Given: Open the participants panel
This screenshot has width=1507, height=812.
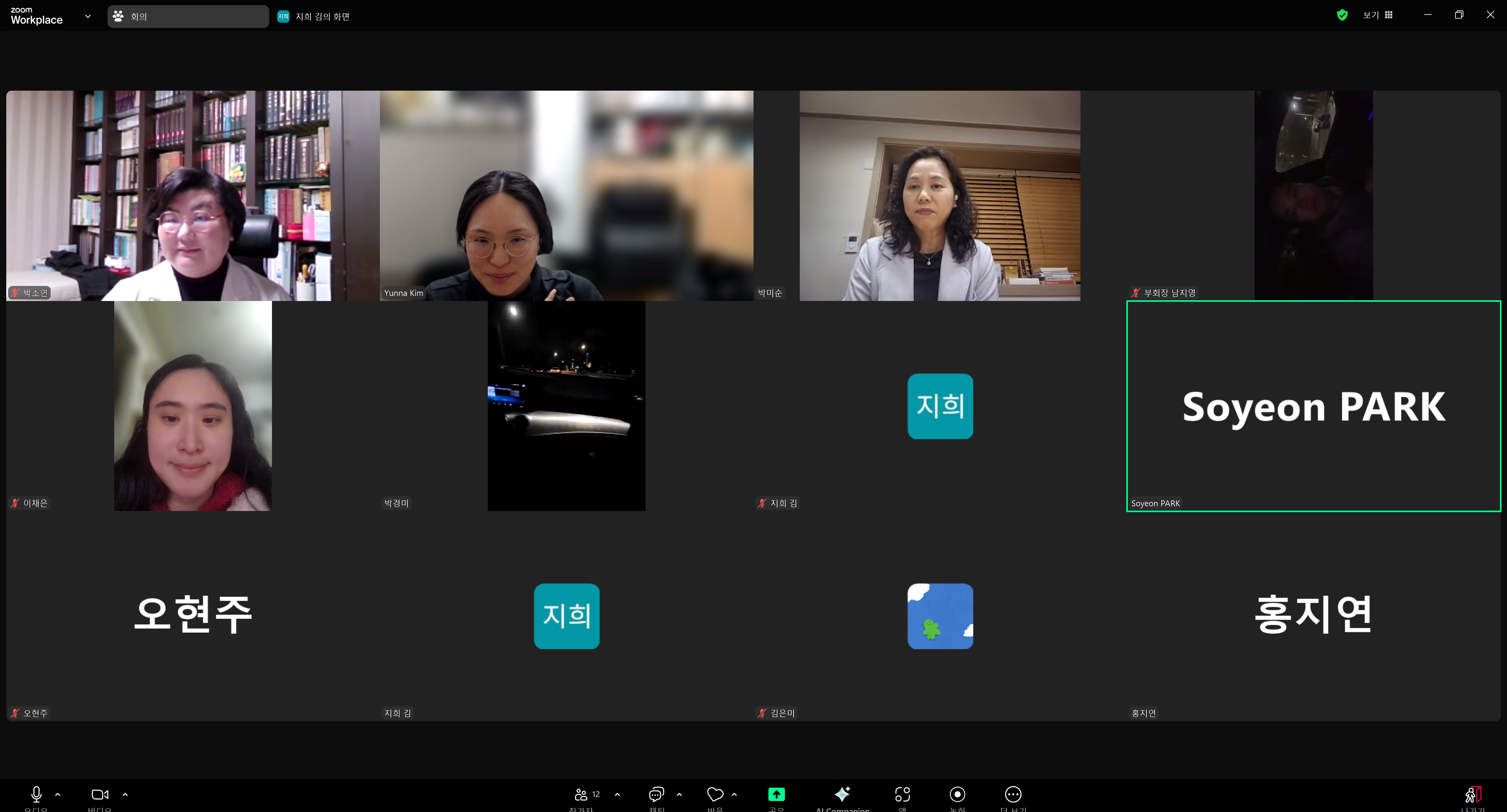Looking at the screenshot, I should coord(581,794).
